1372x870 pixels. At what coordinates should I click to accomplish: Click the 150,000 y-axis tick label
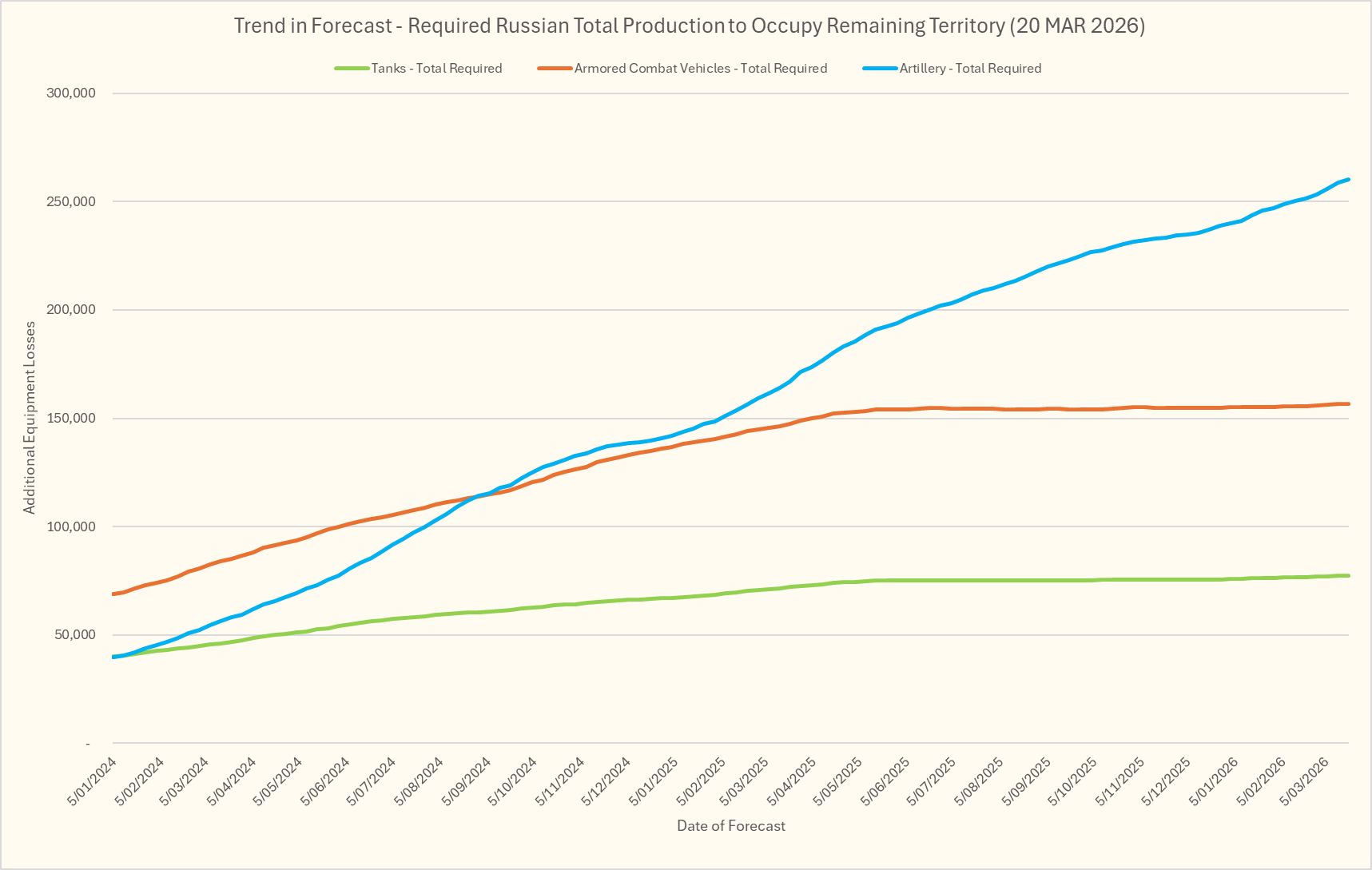tap(71, 419)
